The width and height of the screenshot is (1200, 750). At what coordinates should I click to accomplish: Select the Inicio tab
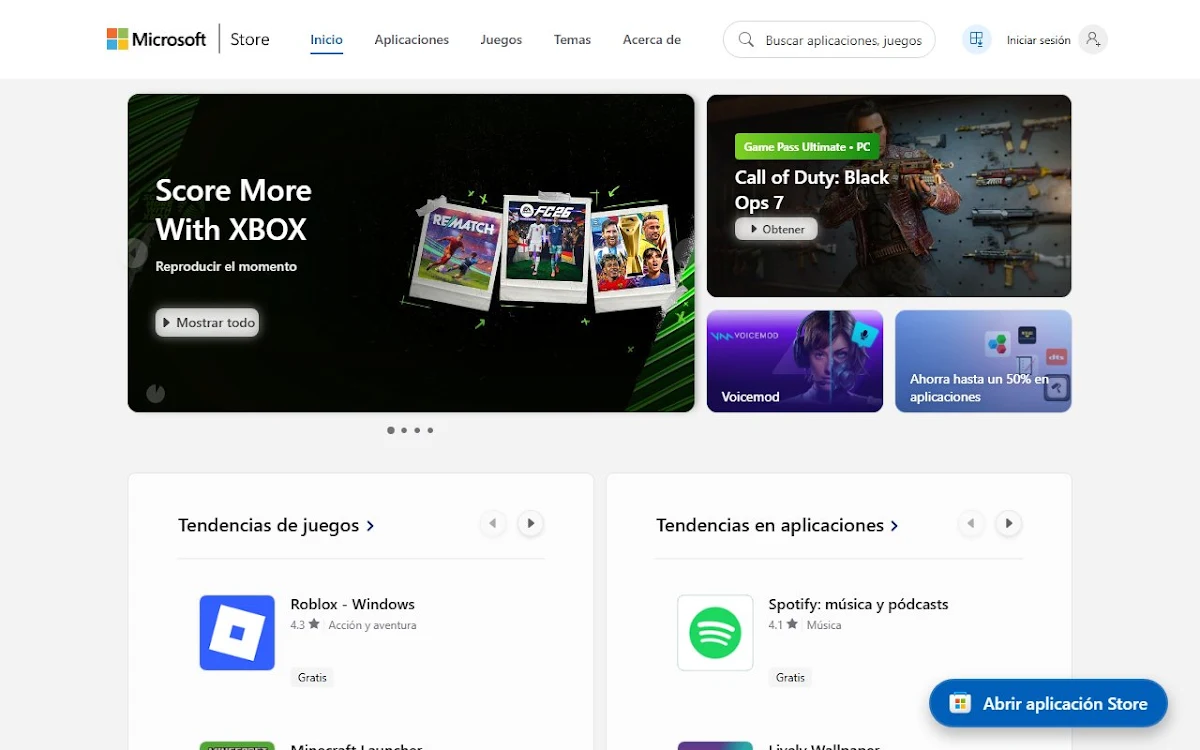point(326,40)
